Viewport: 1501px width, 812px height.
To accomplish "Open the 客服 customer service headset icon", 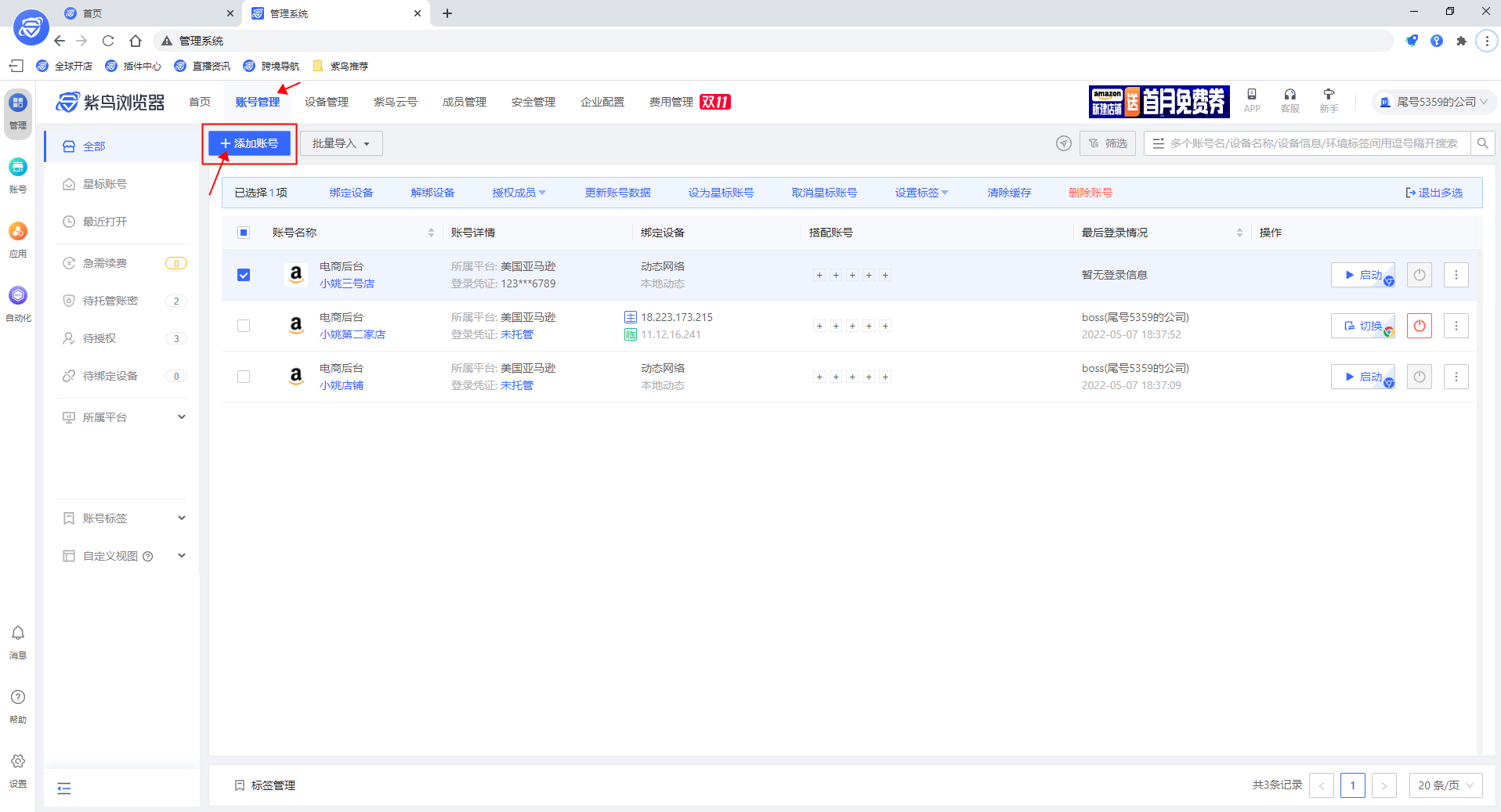I will (1289, 100).
